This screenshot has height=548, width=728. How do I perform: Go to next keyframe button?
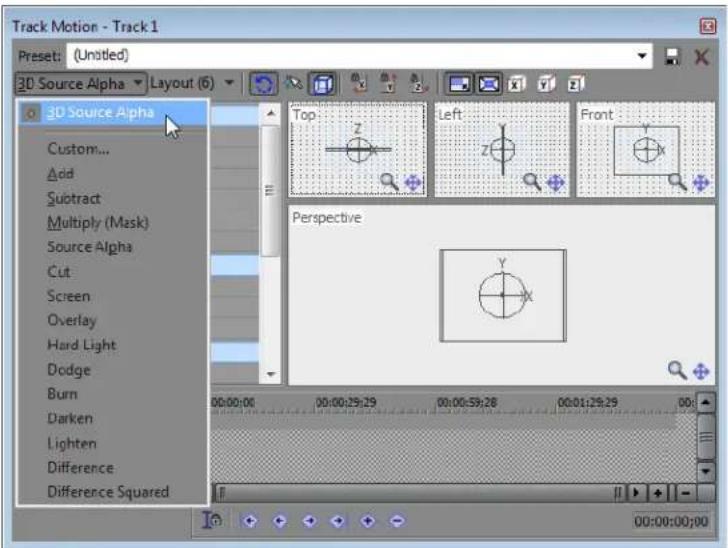309,521
